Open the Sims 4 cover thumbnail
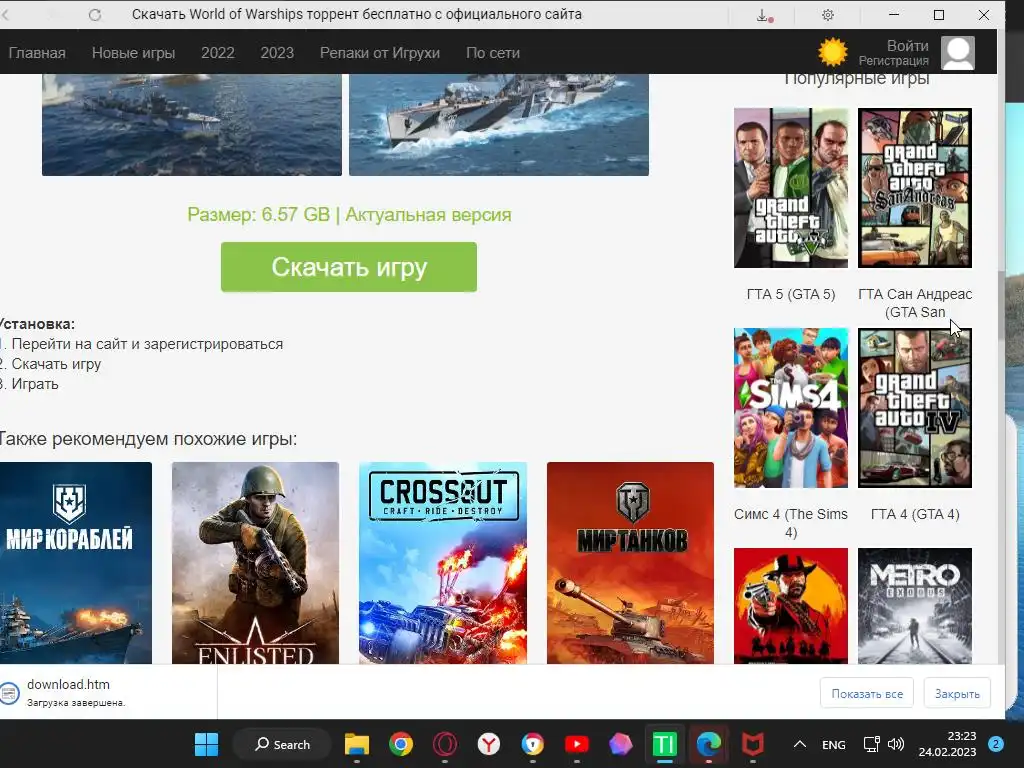 pyautogui.click(x=791, y=408)
